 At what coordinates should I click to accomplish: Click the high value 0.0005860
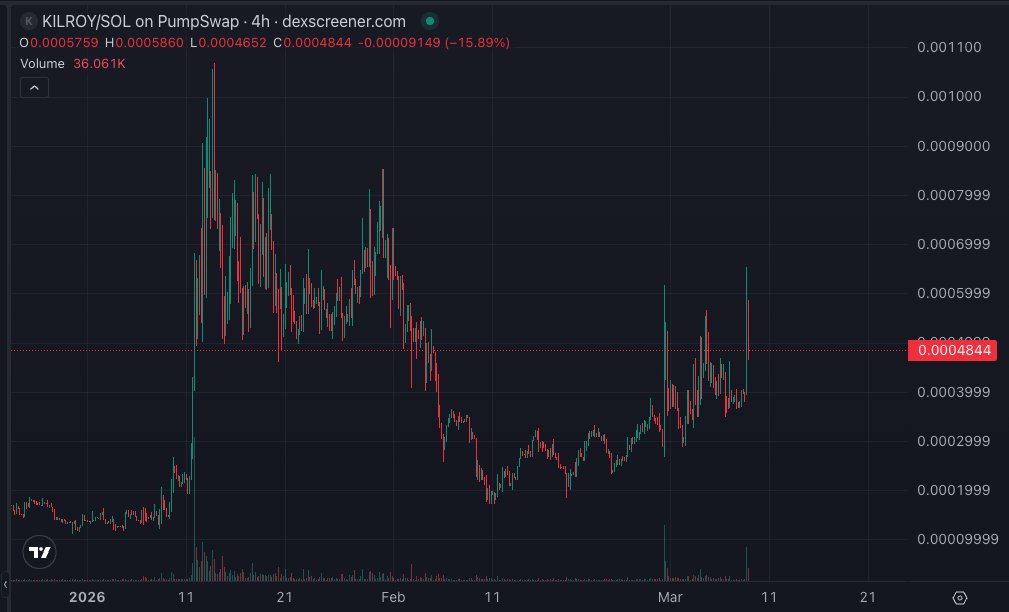point(149,42)
